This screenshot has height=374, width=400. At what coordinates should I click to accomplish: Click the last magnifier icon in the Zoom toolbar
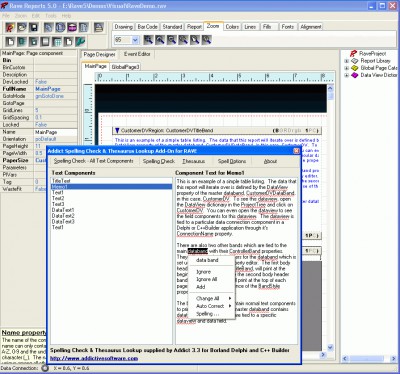(x=206, y=40)
